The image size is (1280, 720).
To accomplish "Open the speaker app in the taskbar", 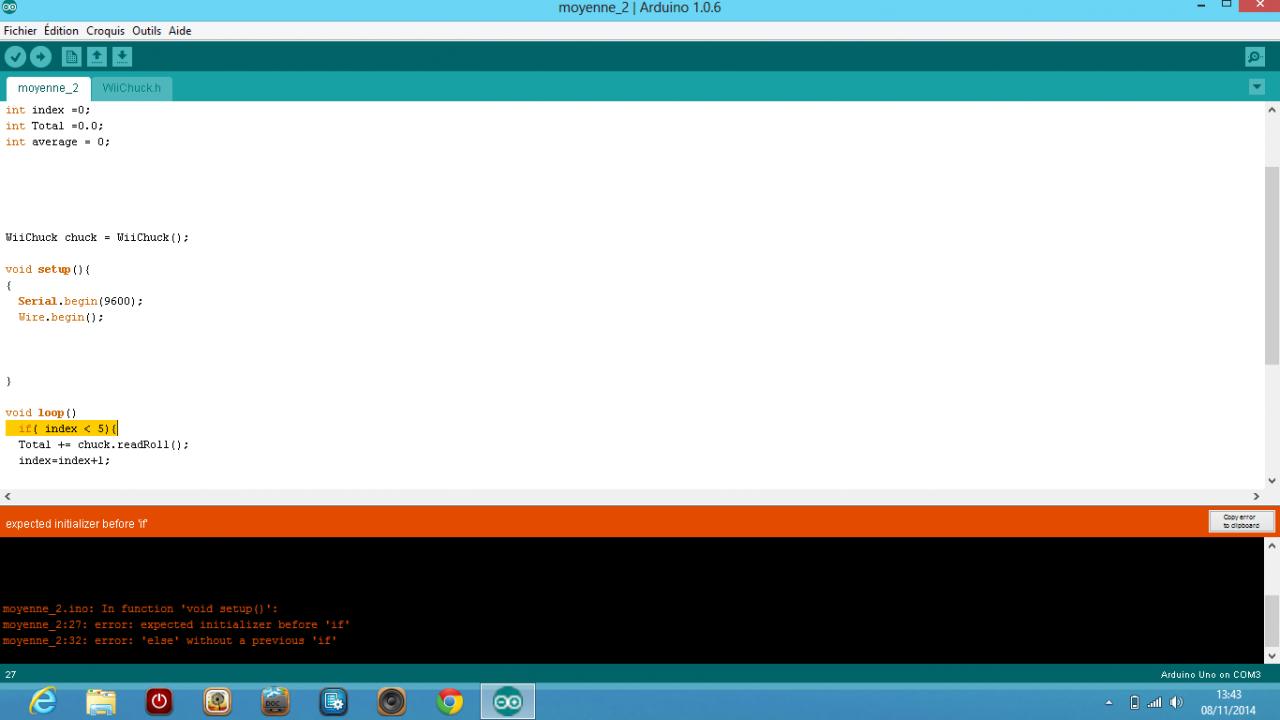I will click(391, 702).
